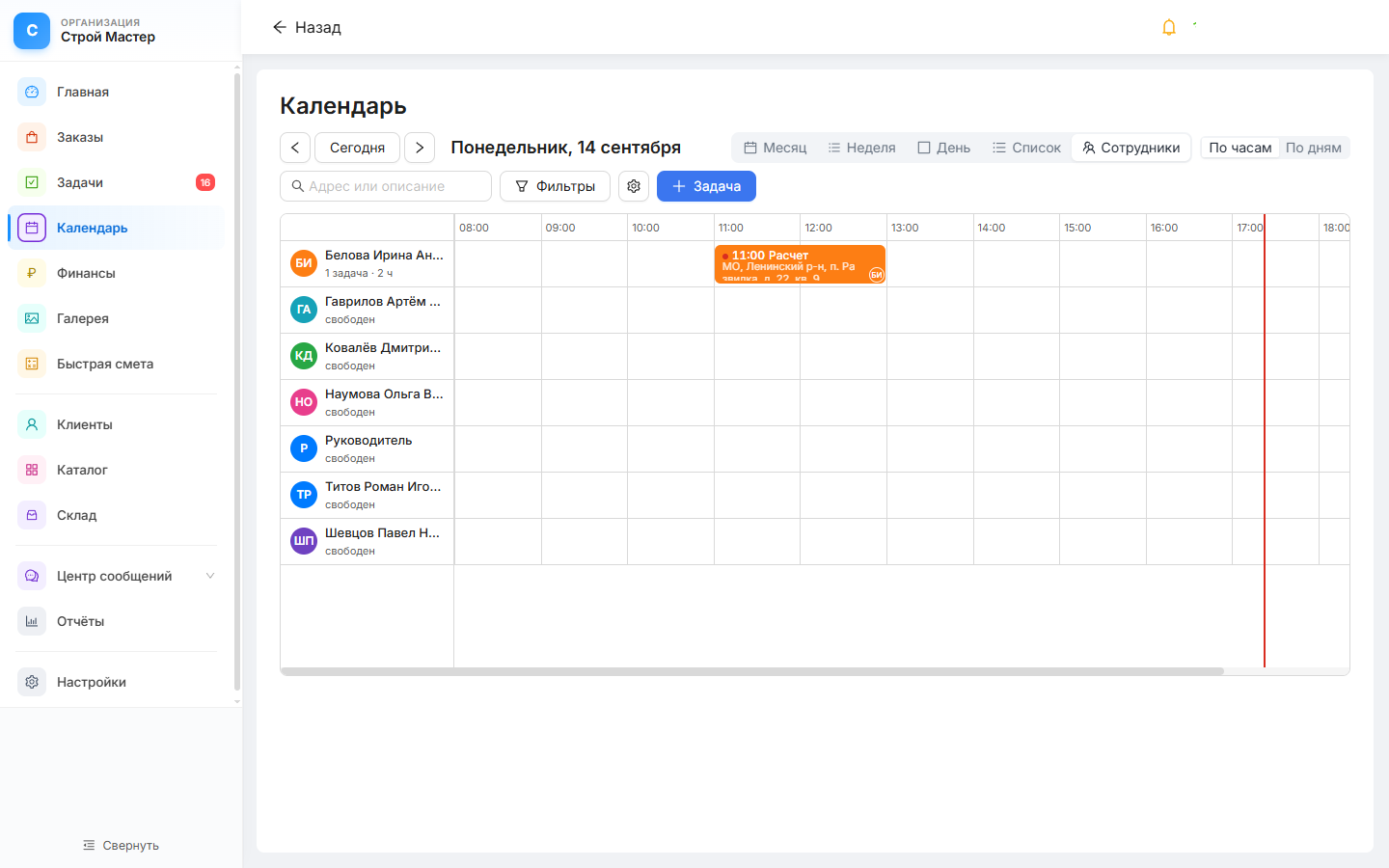This screenshot has width=1389, height=868.
Task: Focus the Адрес или описание search field
Action: (x=386, y=186)
